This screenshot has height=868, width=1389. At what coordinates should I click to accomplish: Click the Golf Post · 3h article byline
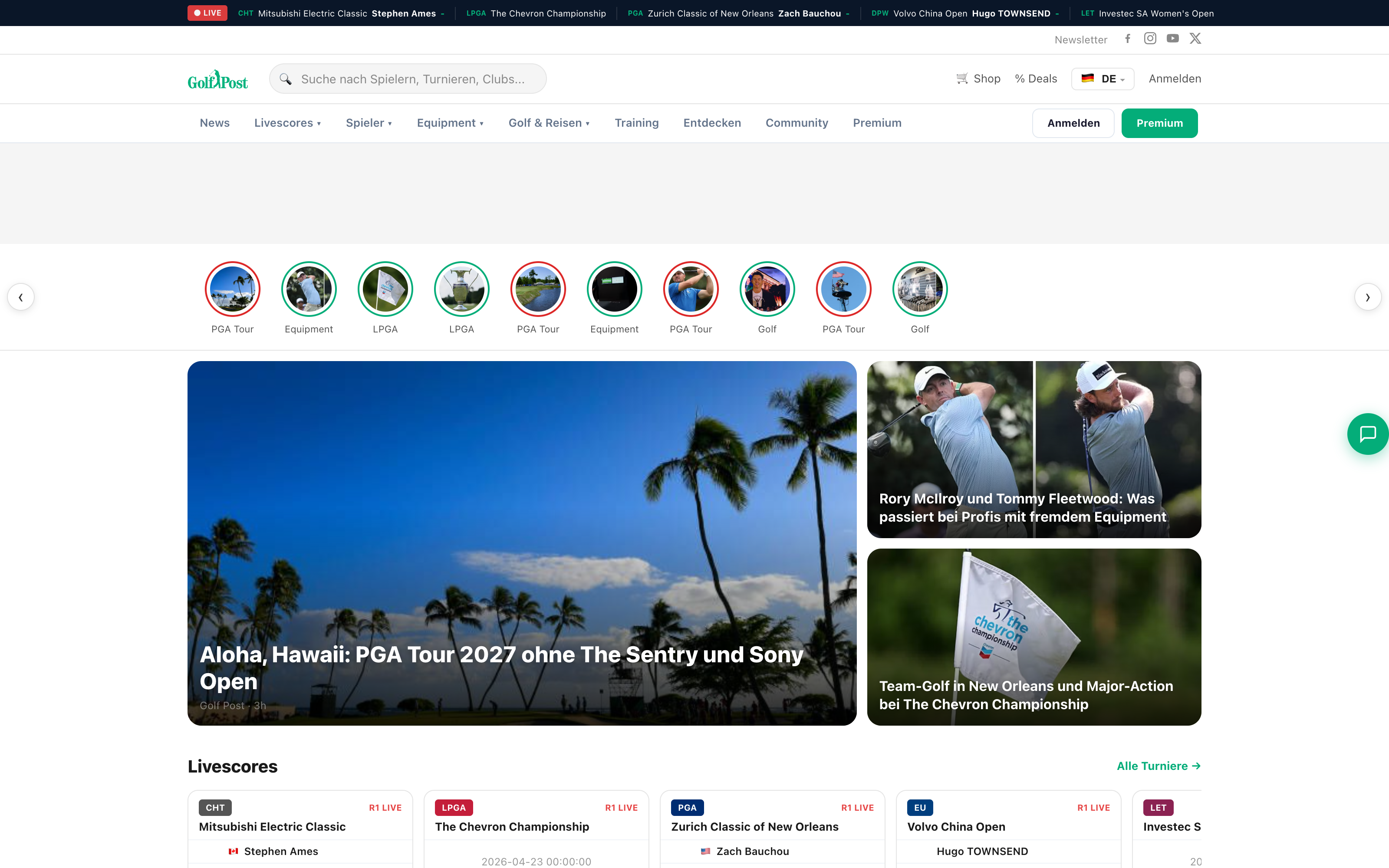(233, 706)
